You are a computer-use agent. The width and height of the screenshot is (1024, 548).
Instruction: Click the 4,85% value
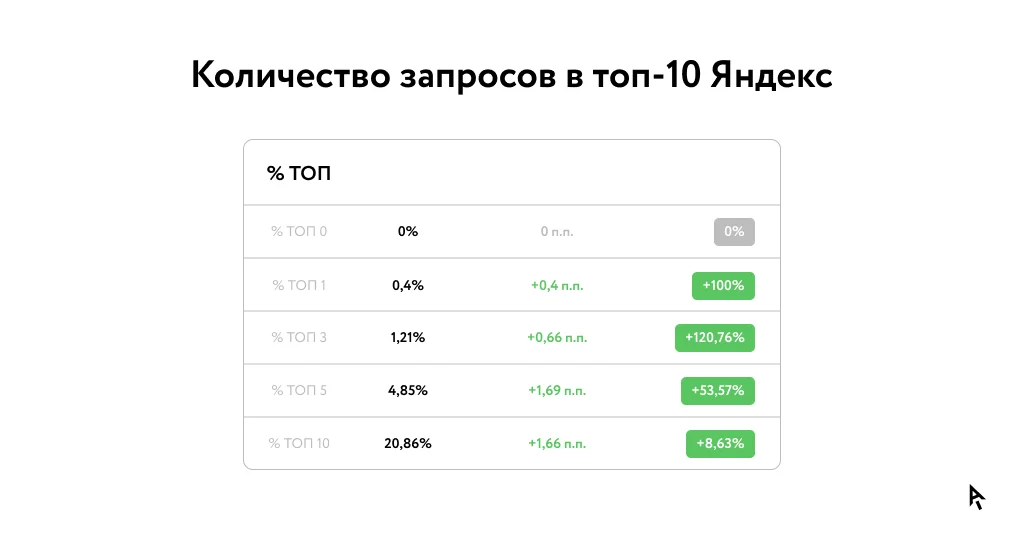point(408,391)
